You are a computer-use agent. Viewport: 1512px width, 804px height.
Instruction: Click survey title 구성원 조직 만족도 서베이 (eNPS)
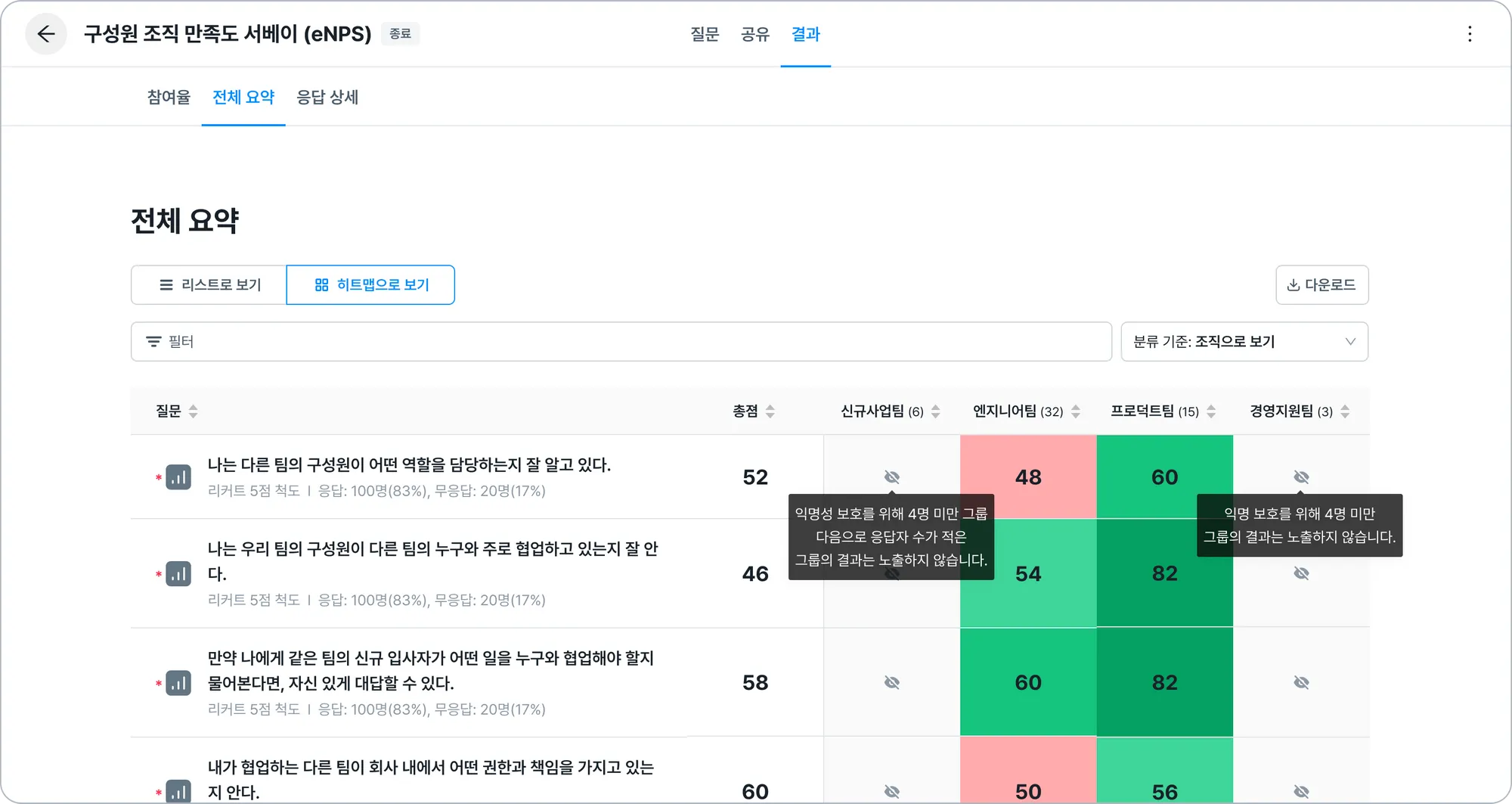pos(228,34)
